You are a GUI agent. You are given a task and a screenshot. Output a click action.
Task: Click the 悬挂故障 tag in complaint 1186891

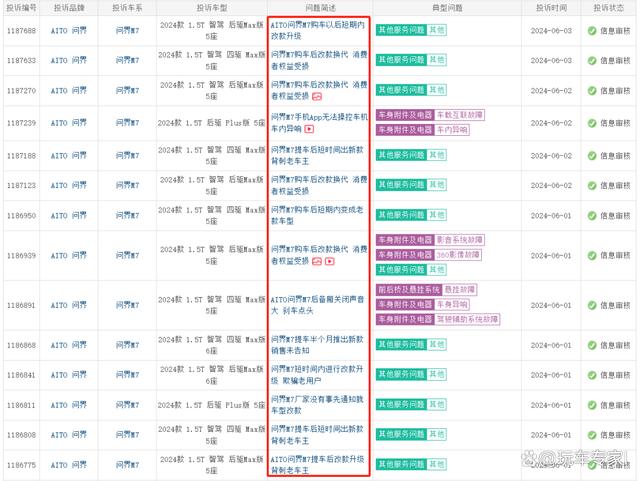[460, 290]
